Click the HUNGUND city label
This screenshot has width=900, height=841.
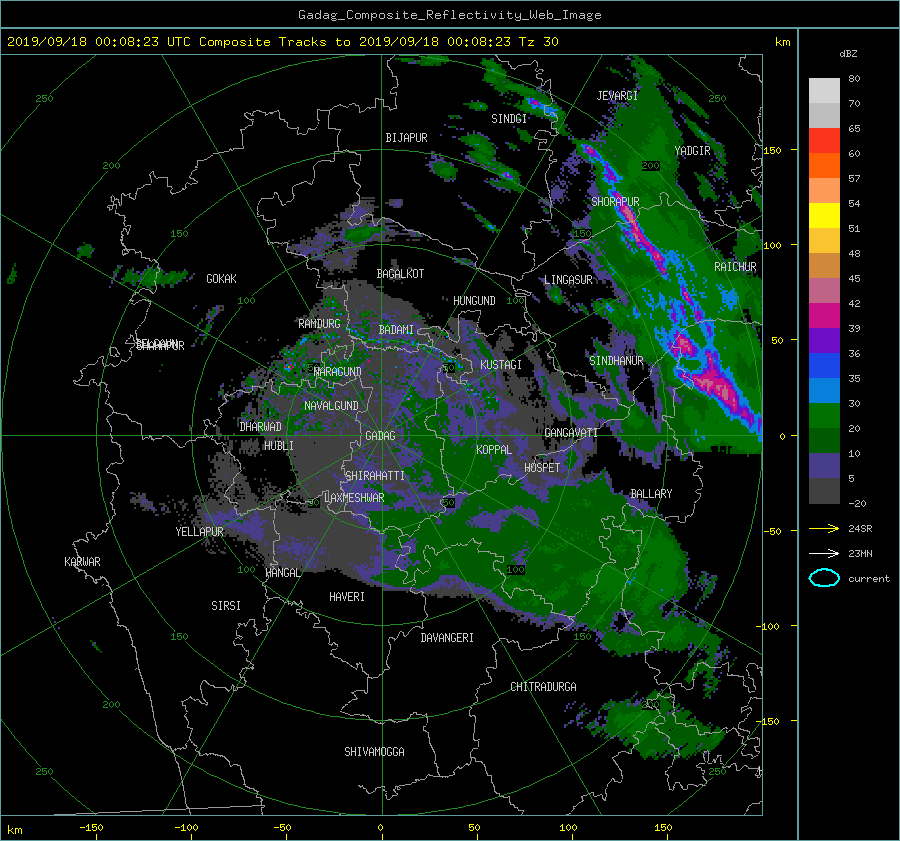coord(474,301)
